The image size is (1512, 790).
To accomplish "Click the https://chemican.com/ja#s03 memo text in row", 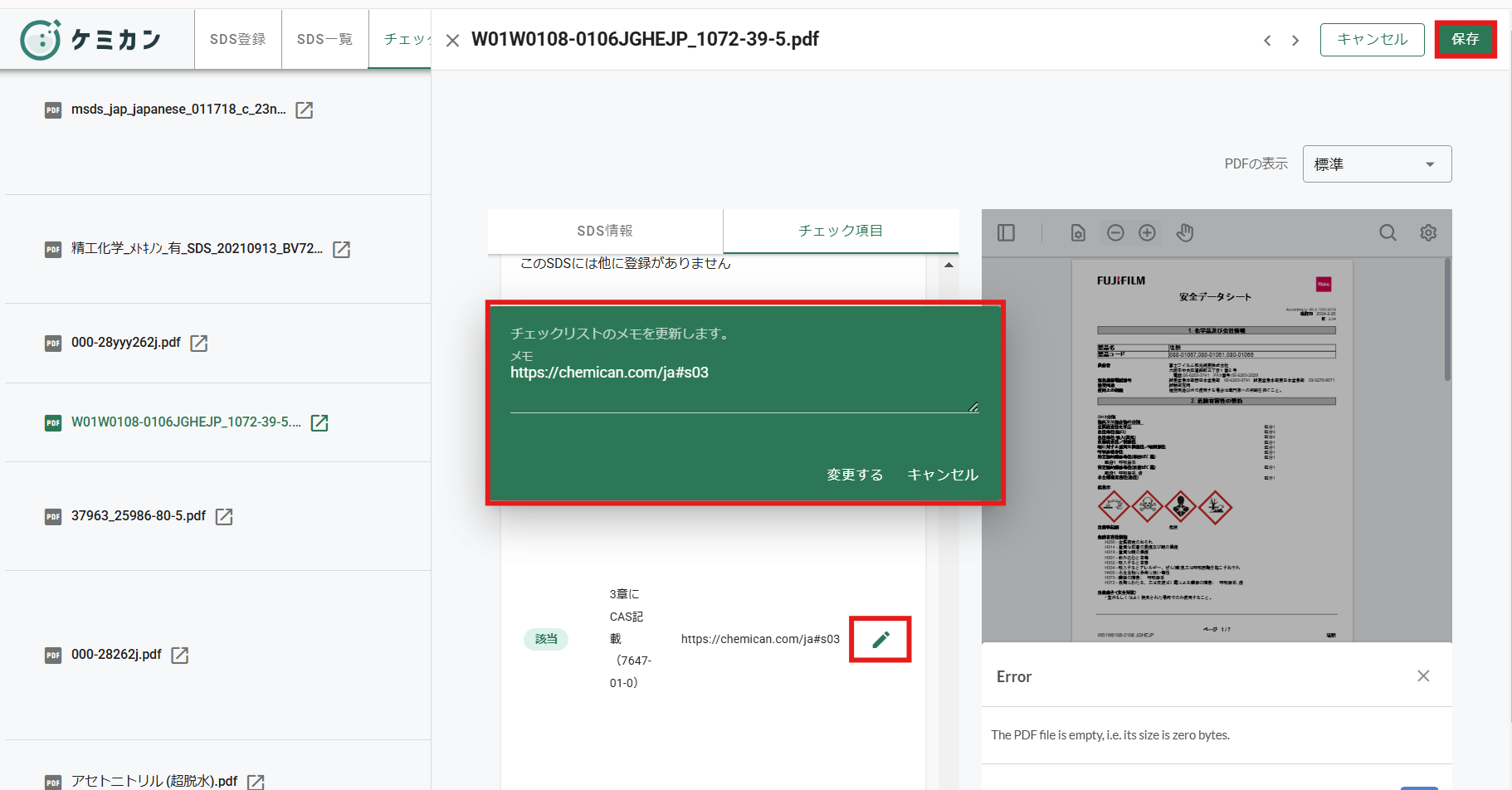I will pyautogui.click(x=760, y=639).
